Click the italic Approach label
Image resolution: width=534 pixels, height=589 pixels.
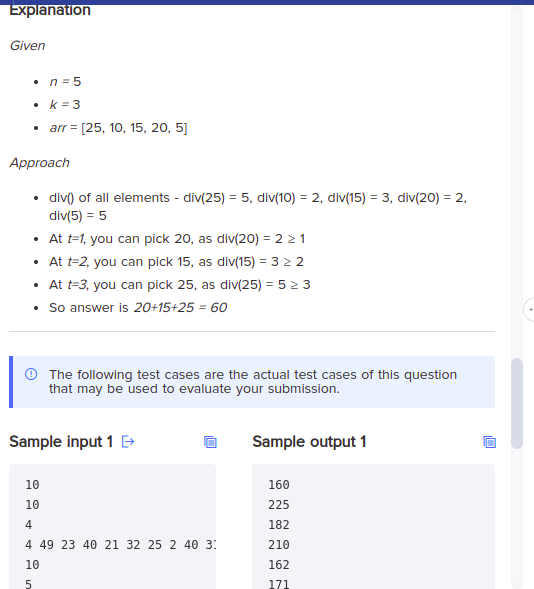click(40, 163)
